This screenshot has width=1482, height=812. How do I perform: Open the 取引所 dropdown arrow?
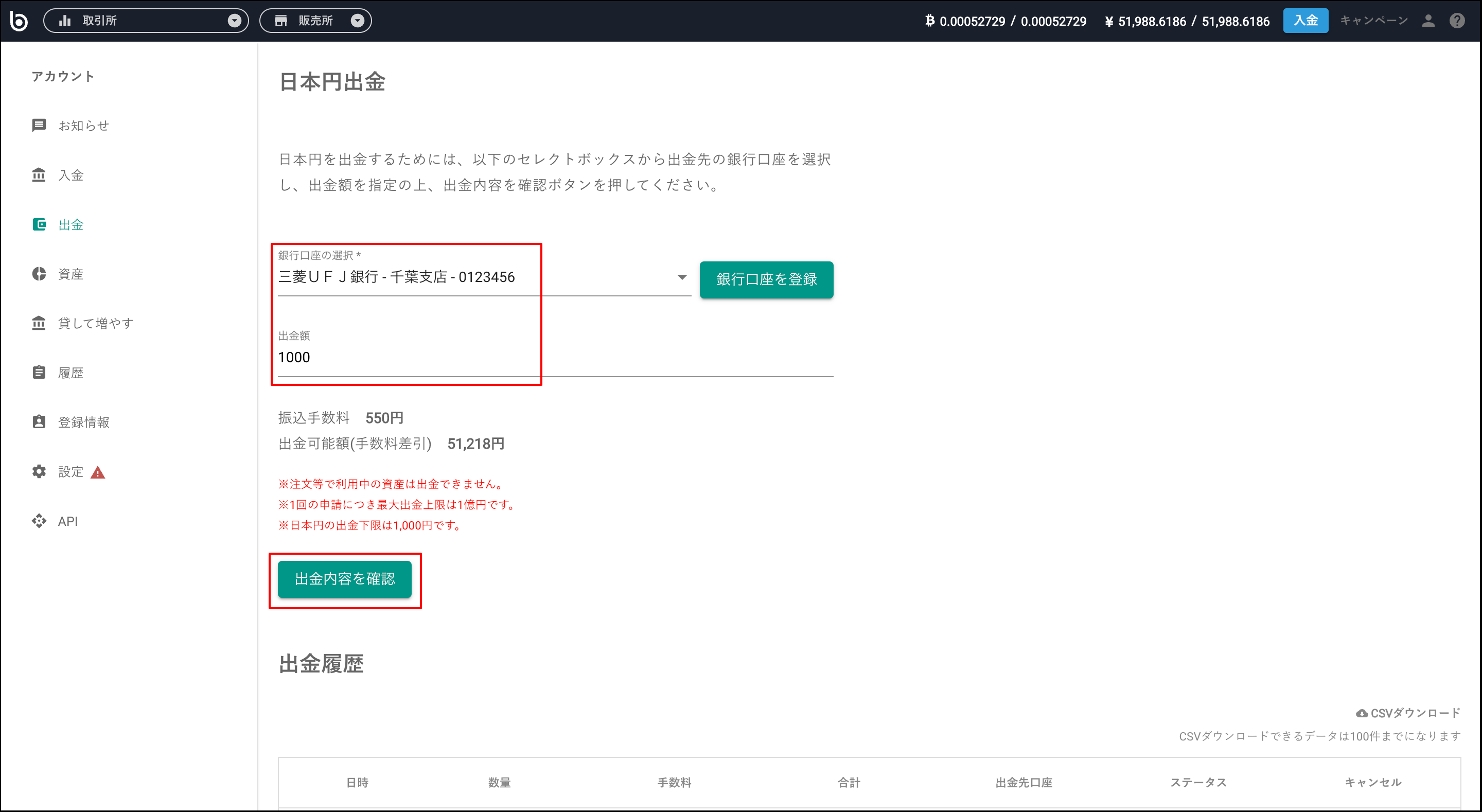tap(234, 21)
